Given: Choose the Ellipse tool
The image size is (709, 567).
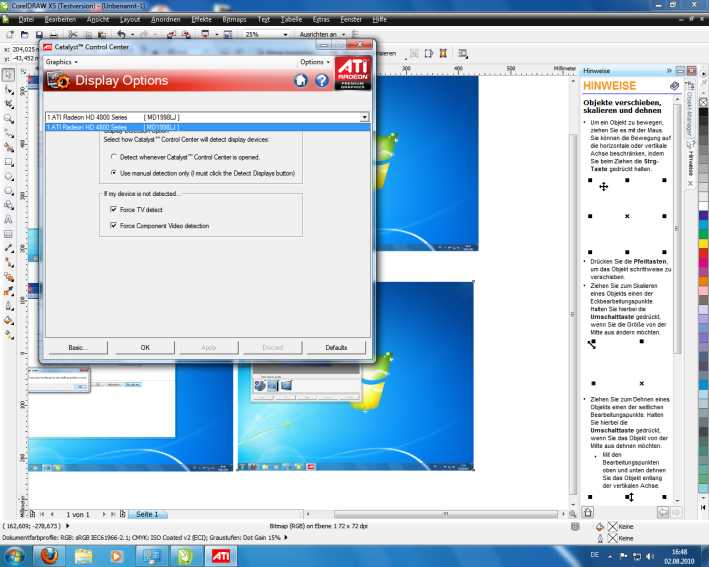Looking at the screenshot, I should click(9, 177).
